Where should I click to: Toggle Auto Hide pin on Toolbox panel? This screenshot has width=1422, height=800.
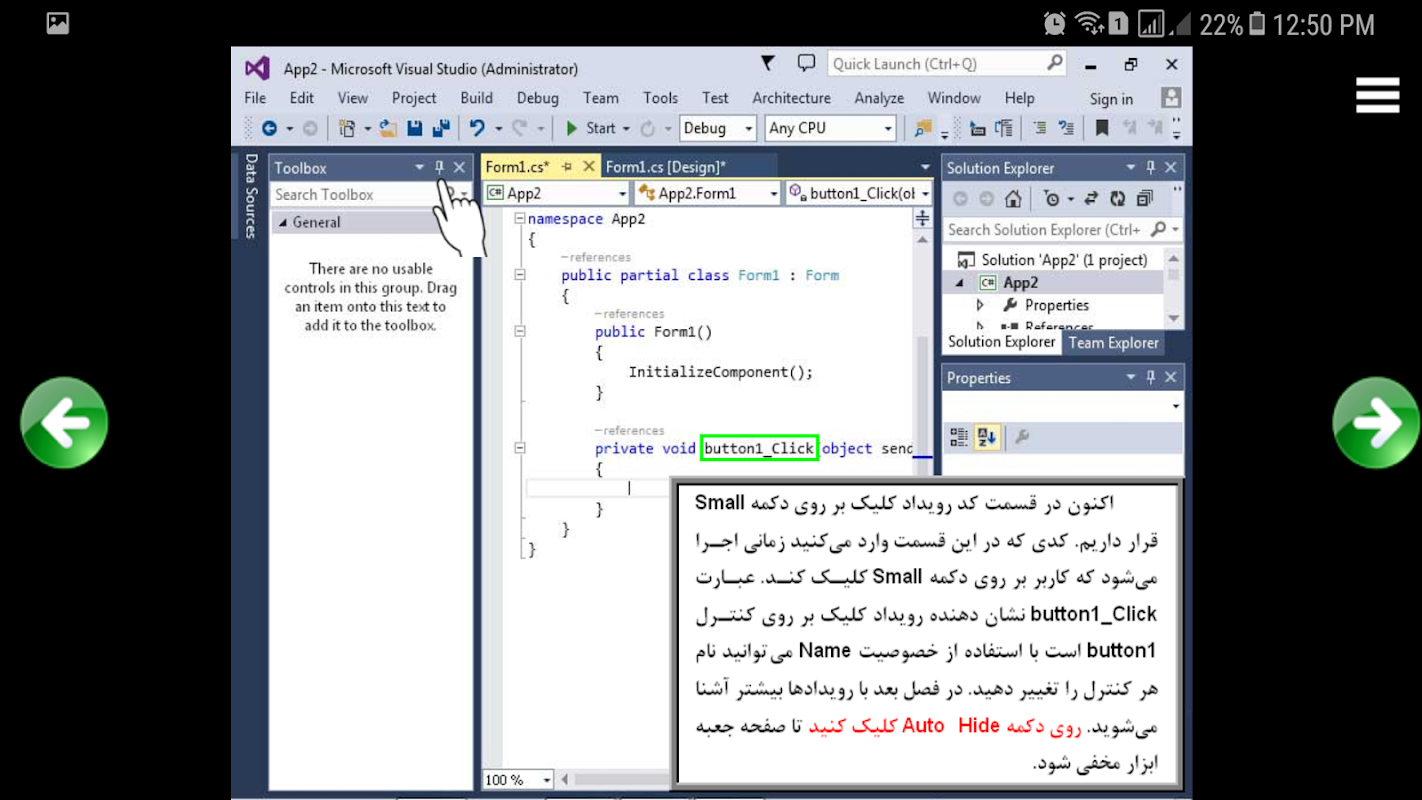tap(439, 168)
